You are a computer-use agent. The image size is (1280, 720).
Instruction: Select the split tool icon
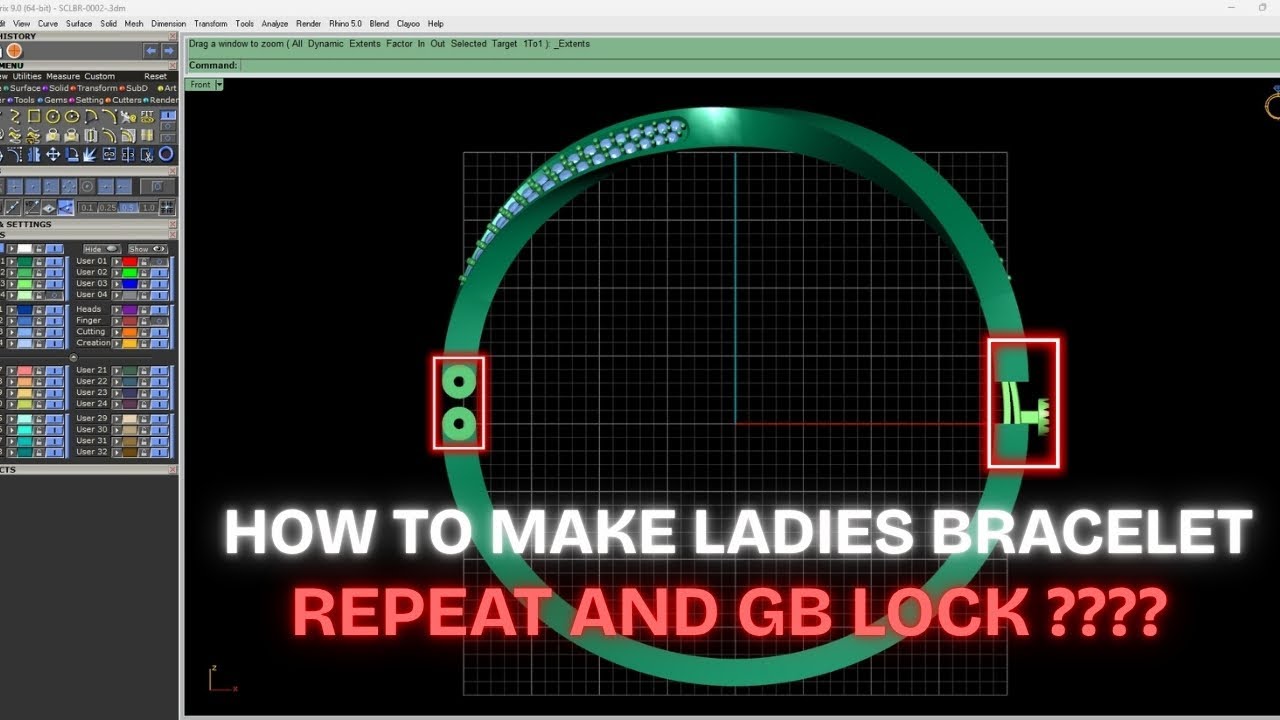[x=128, y=154]
